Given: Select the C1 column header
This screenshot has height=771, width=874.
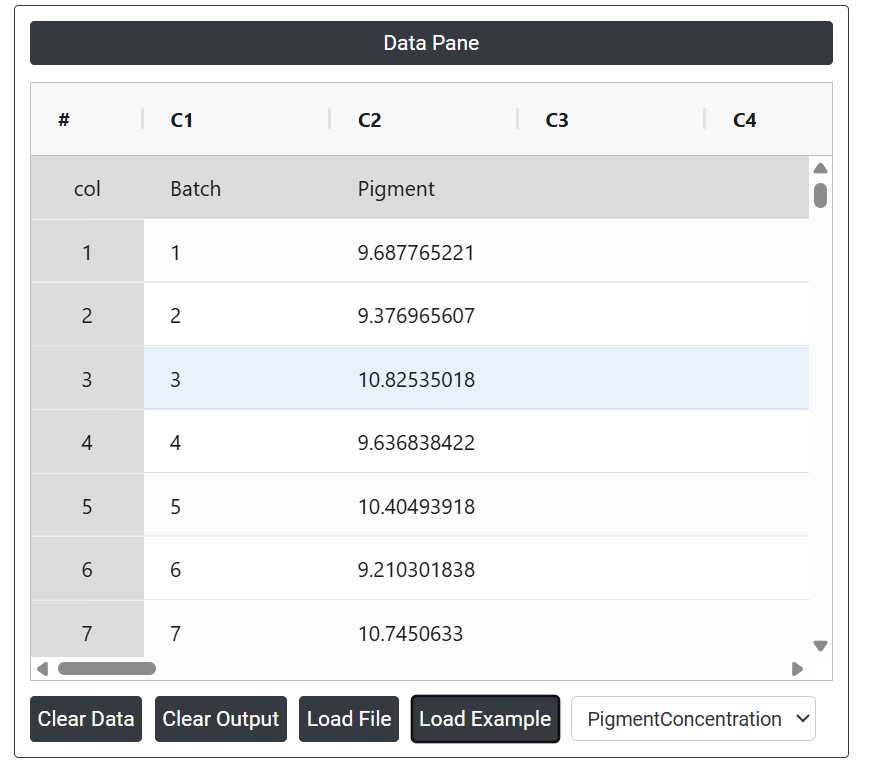Looking at the screenshot, I should [x=182, y=120].
